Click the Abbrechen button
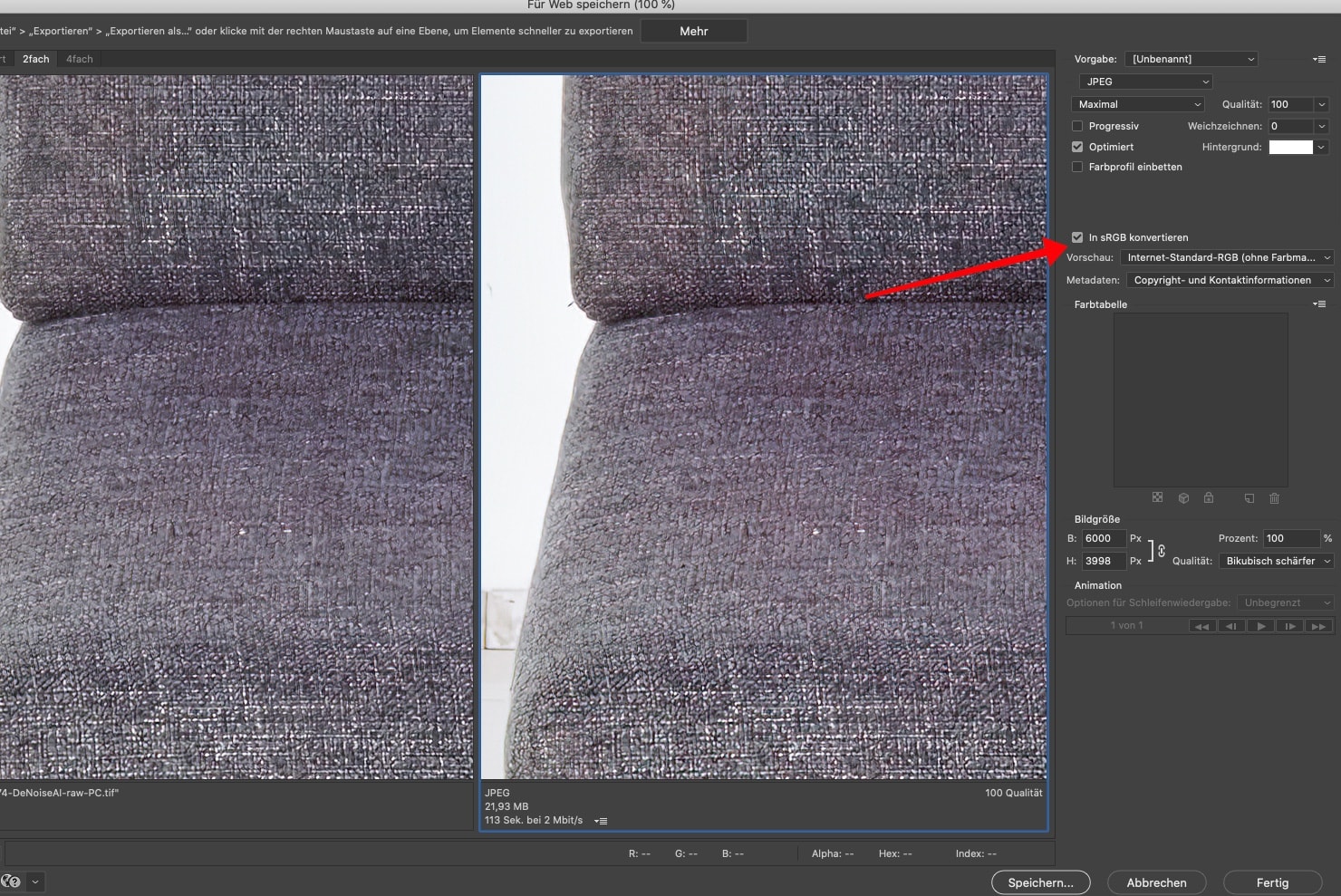1341x896 pixels. coord(1156,882)
